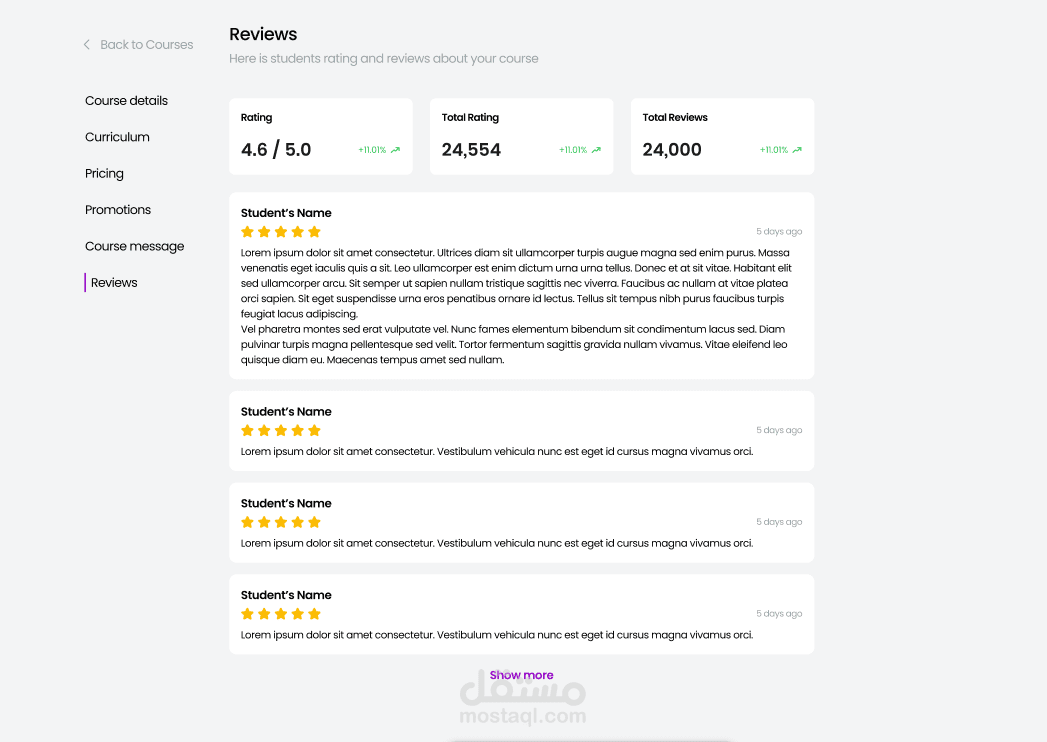1047x742 pixels.
Task: Open the Course details section
Action: coord(126,101)
